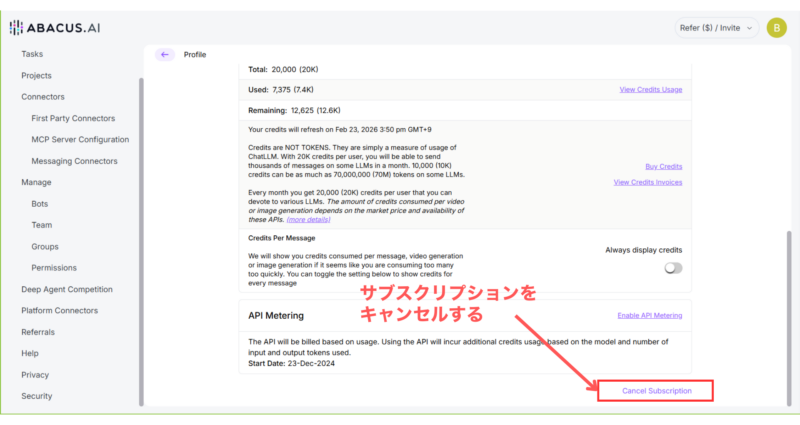Open Tasks in the sidebar
The image size is (800, 425).
(x=32, y=54)
